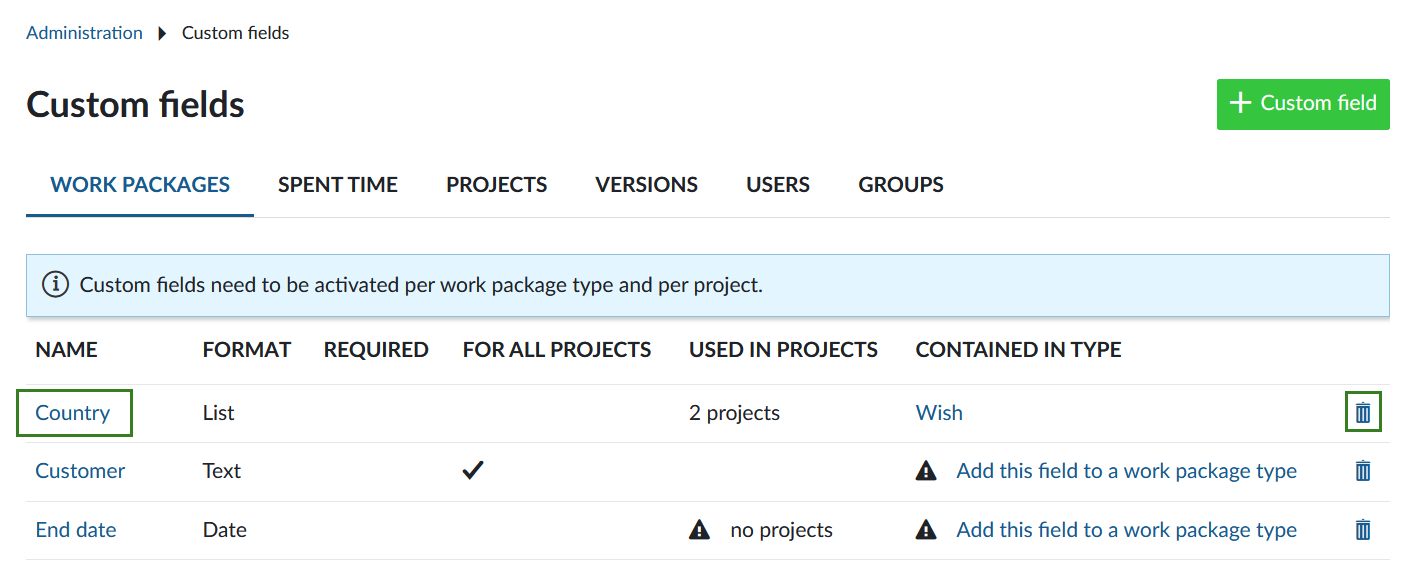Add Customer field to a work package type
The width and height of the screenshot is (1411, 574).
(x=1126, y=471)
